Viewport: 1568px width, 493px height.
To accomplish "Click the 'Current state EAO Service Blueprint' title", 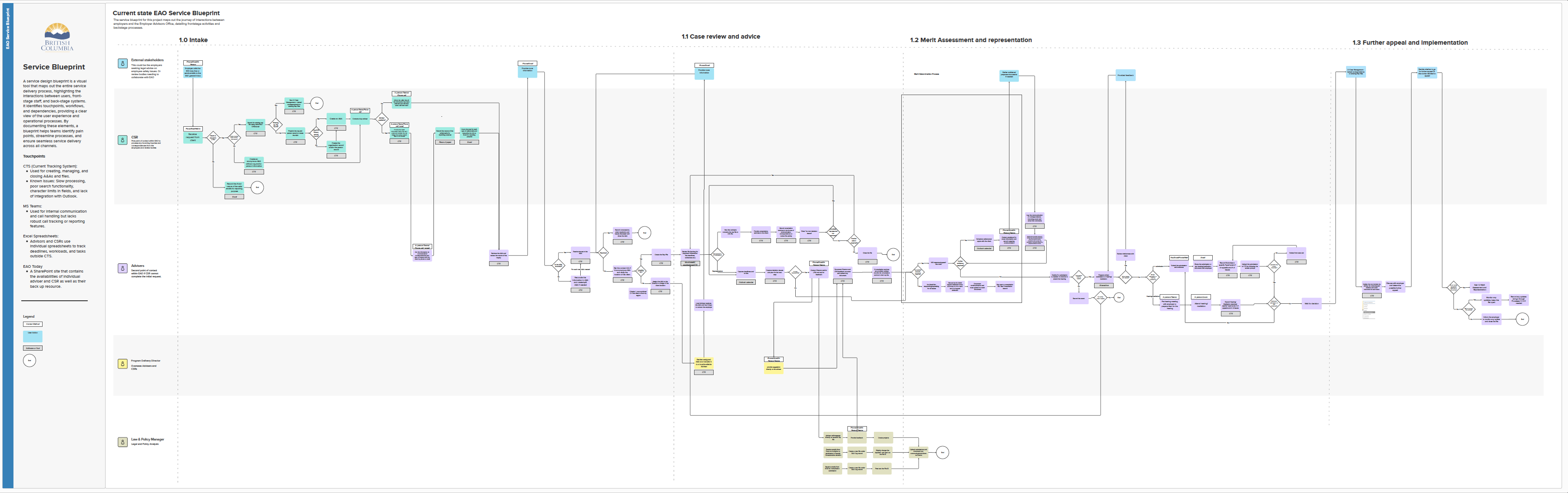I will 166,13.
